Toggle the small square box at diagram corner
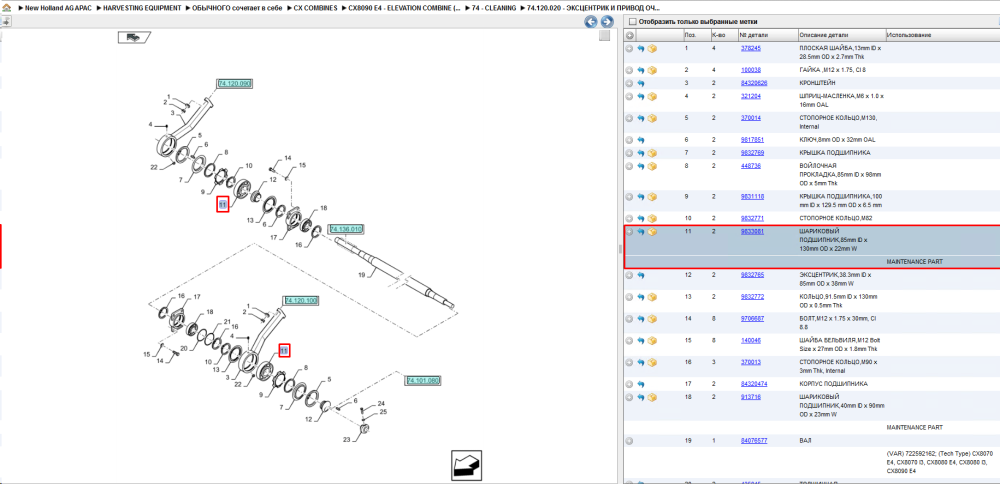 pos(605,36)
